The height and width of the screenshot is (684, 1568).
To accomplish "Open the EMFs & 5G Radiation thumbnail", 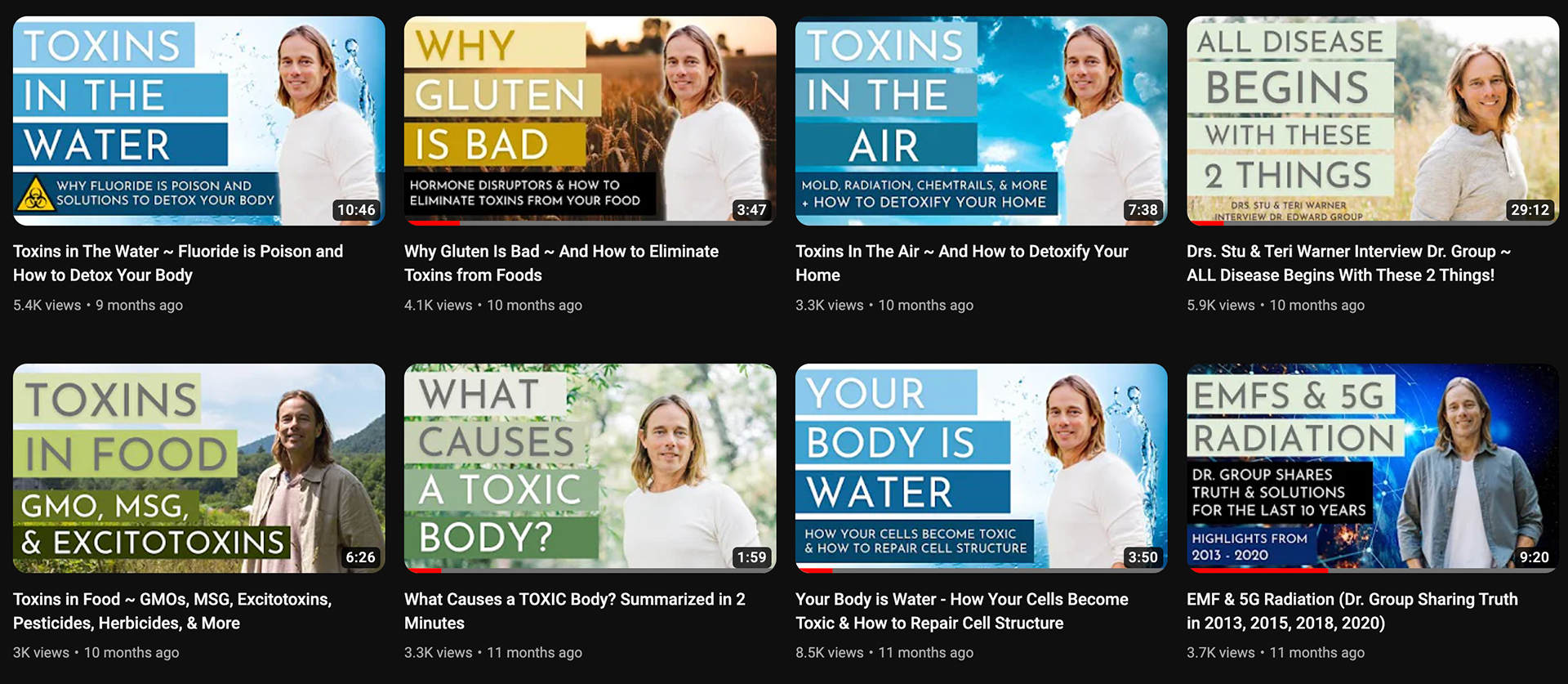I will (x=1373, y=468).
